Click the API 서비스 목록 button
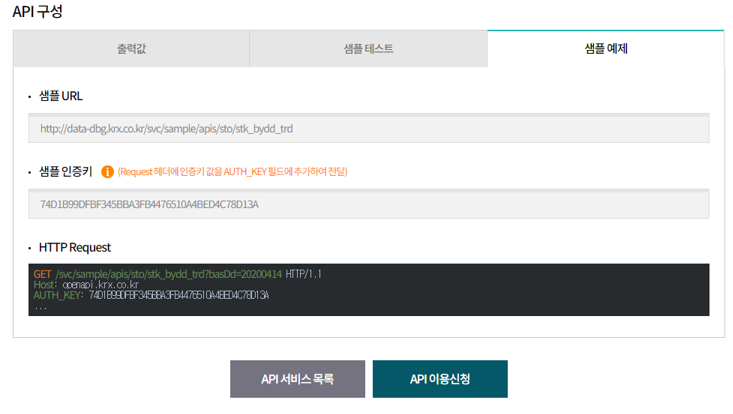This screenshot has height=414, width=733. pos(297,379)
